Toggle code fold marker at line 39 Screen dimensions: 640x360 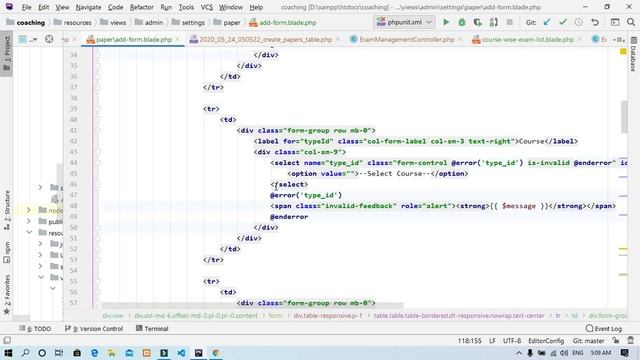[98, 109]
